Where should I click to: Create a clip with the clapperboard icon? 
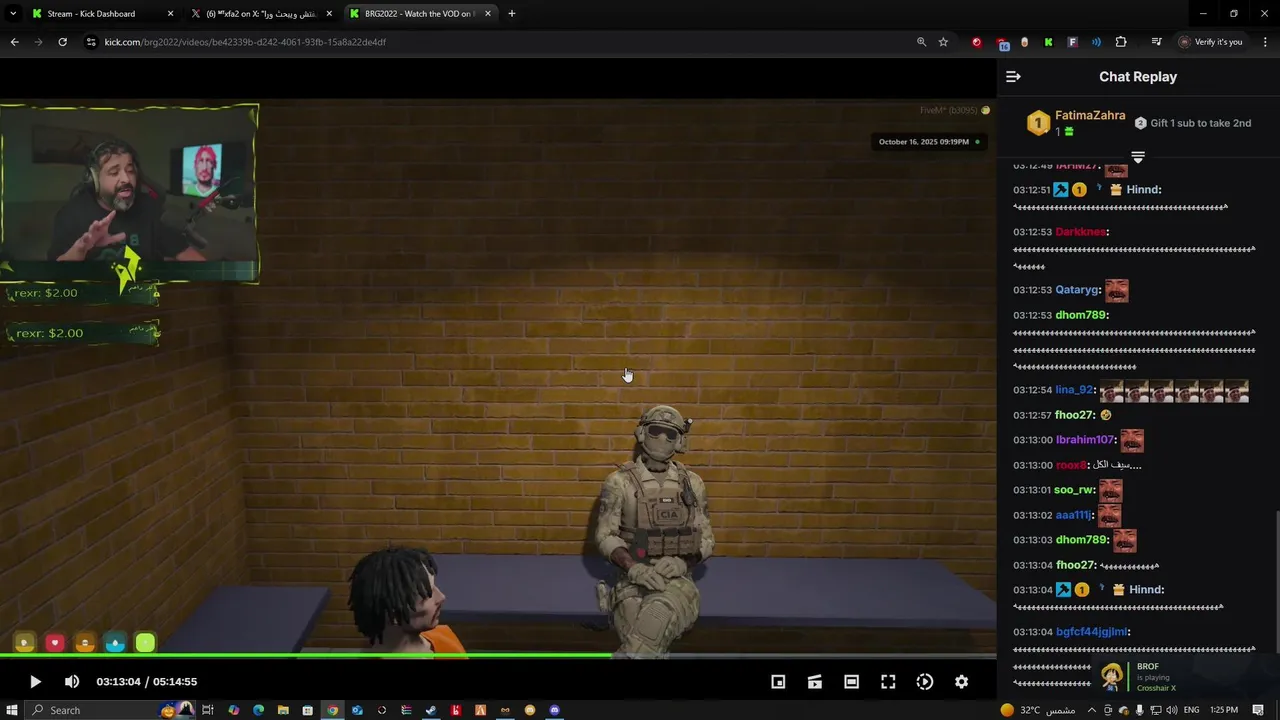[x=815, y=682]
